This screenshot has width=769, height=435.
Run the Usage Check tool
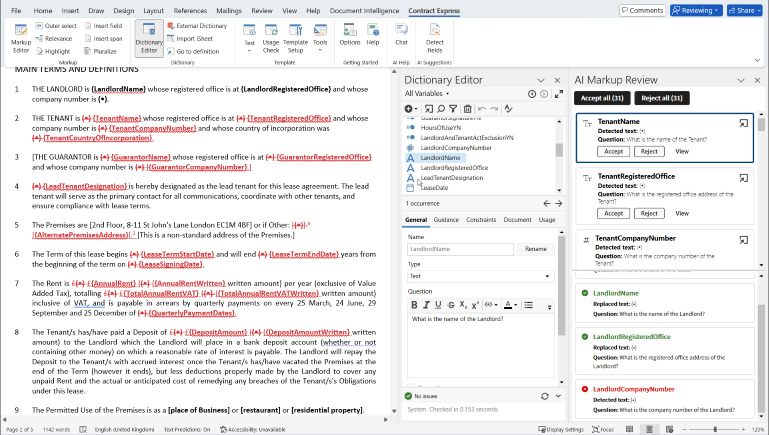point(270,39)
